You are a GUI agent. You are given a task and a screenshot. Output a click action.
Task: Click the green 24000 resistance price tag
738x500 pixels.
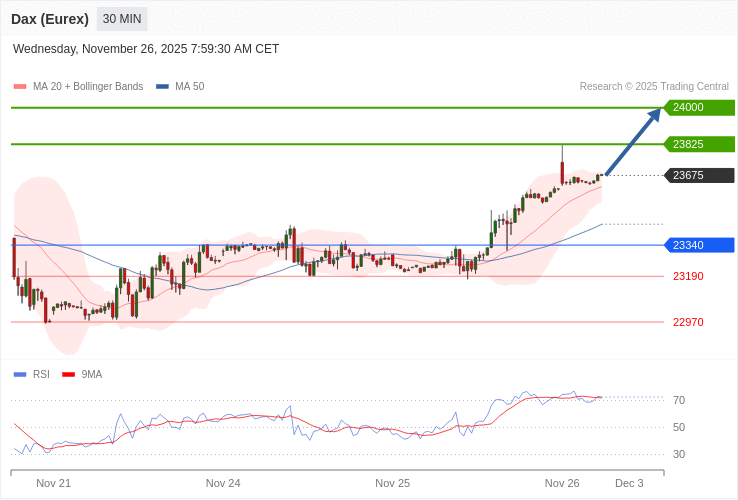click(699, 107)
